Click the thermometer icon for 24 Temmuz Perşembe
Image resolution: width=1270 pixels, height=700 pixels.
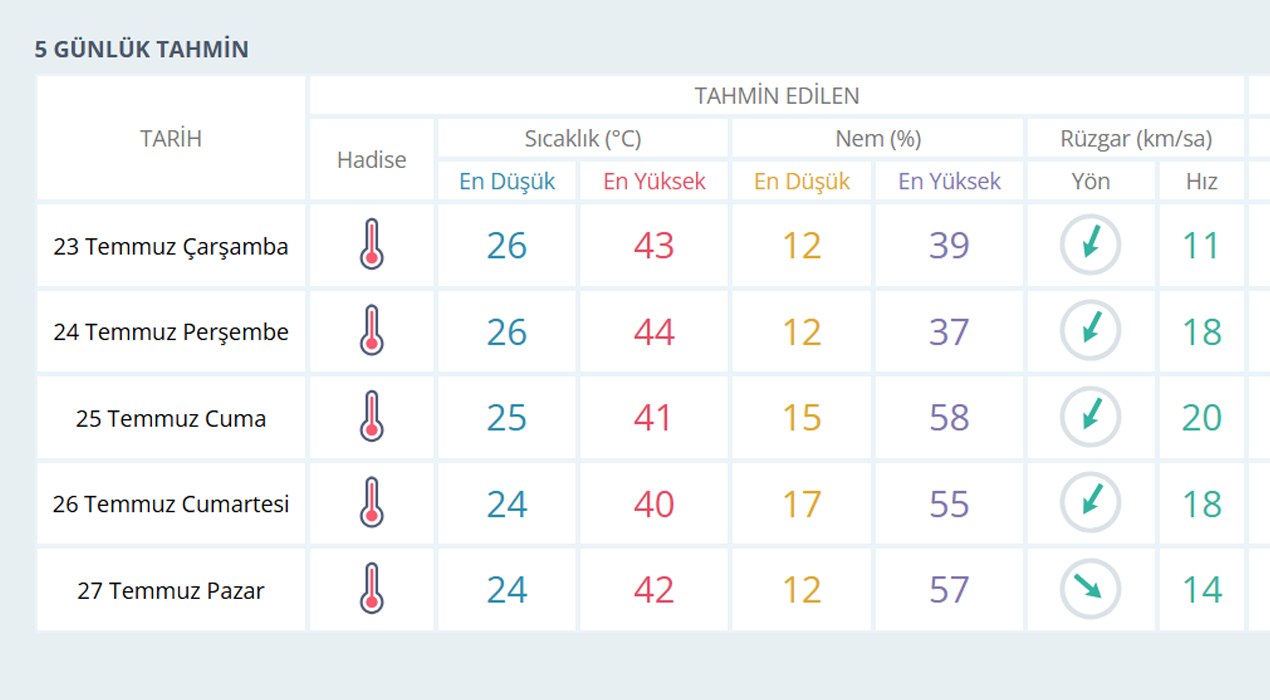point(372,331)
